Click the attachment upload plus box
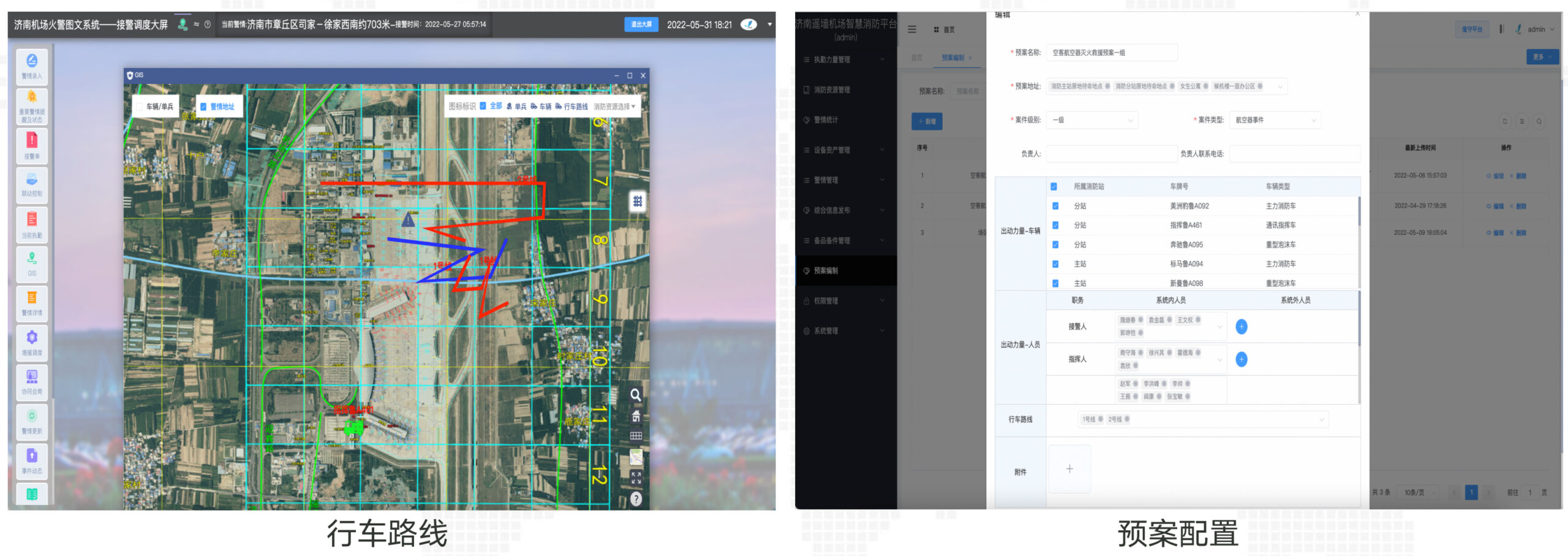 click(1069, 469)
